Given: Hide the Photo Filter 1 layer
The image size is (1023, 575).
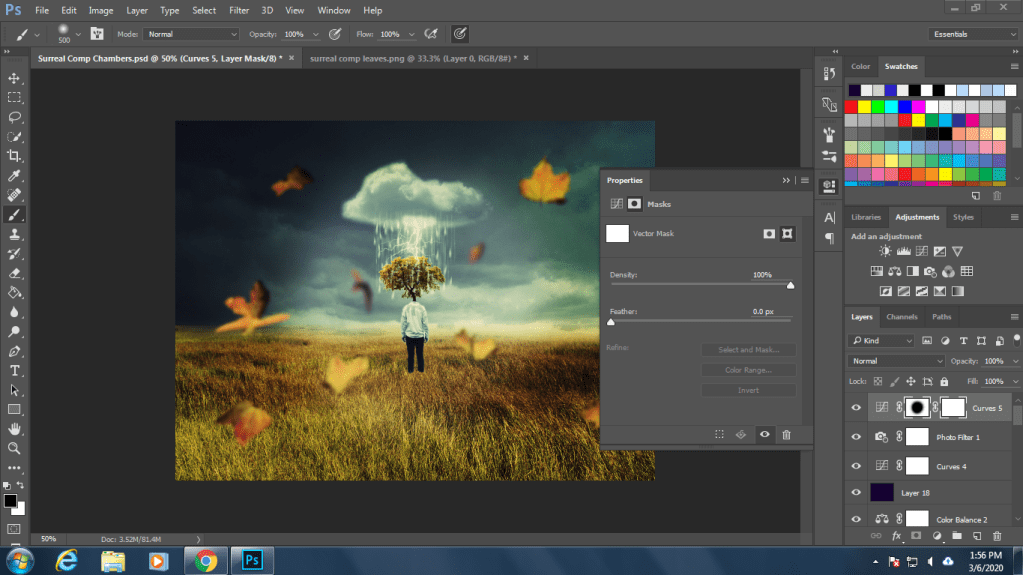Looking at the screenshot, I should coord(856,437).
